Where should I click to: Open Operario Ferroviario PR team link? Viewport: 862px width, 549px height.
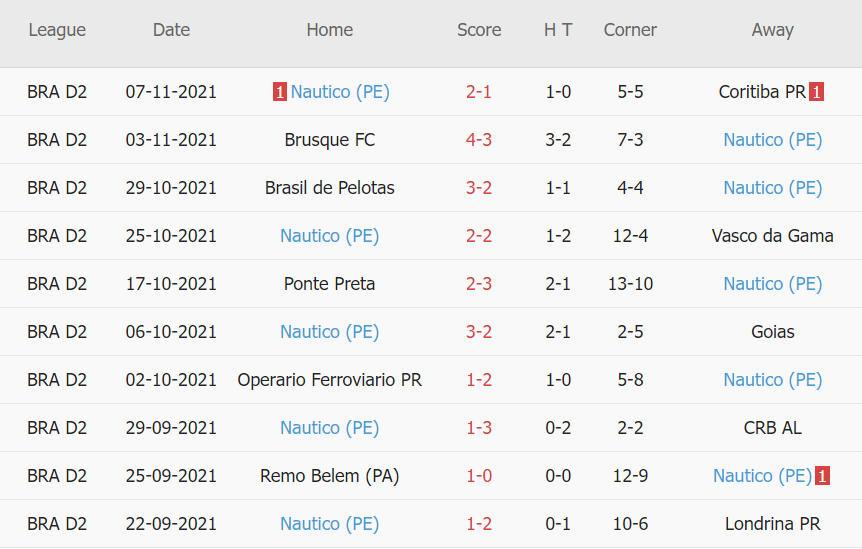point(330,380)
